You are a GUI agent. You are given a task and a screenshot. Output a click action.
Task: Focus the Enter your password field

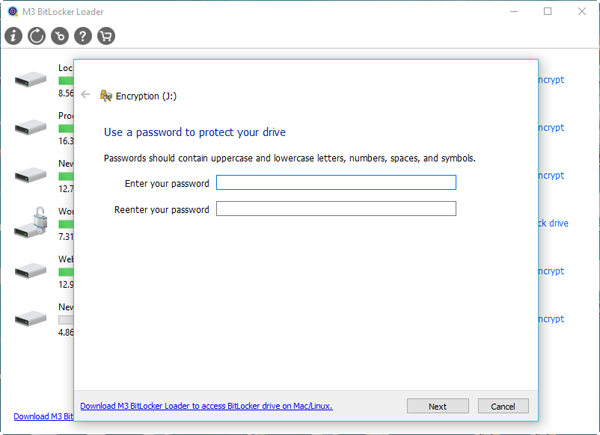click(x=336, y=183)
